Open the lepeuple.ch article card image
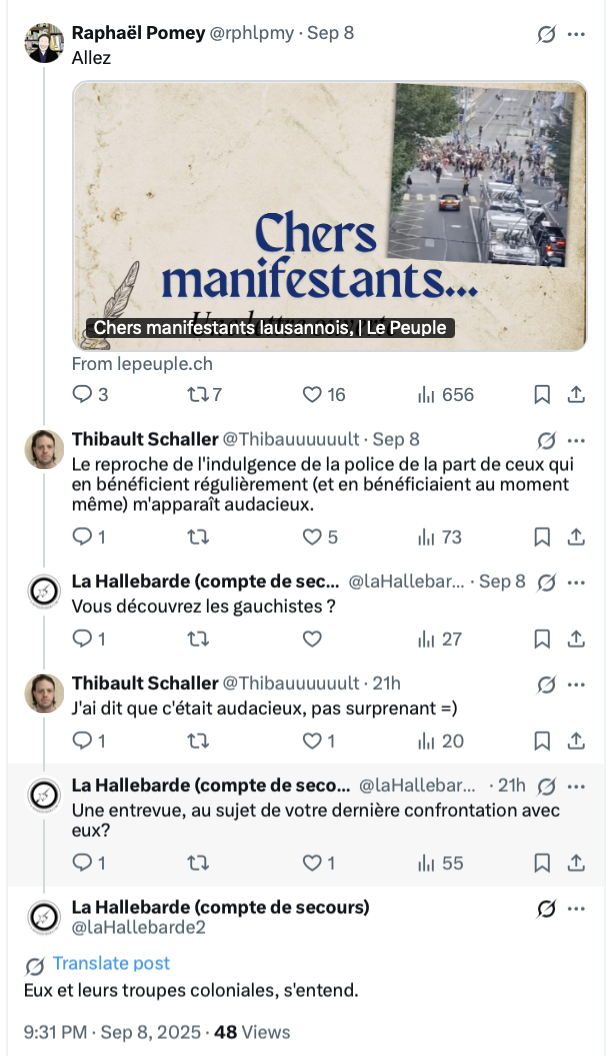The image size is (606, 1056). point(329,215)
